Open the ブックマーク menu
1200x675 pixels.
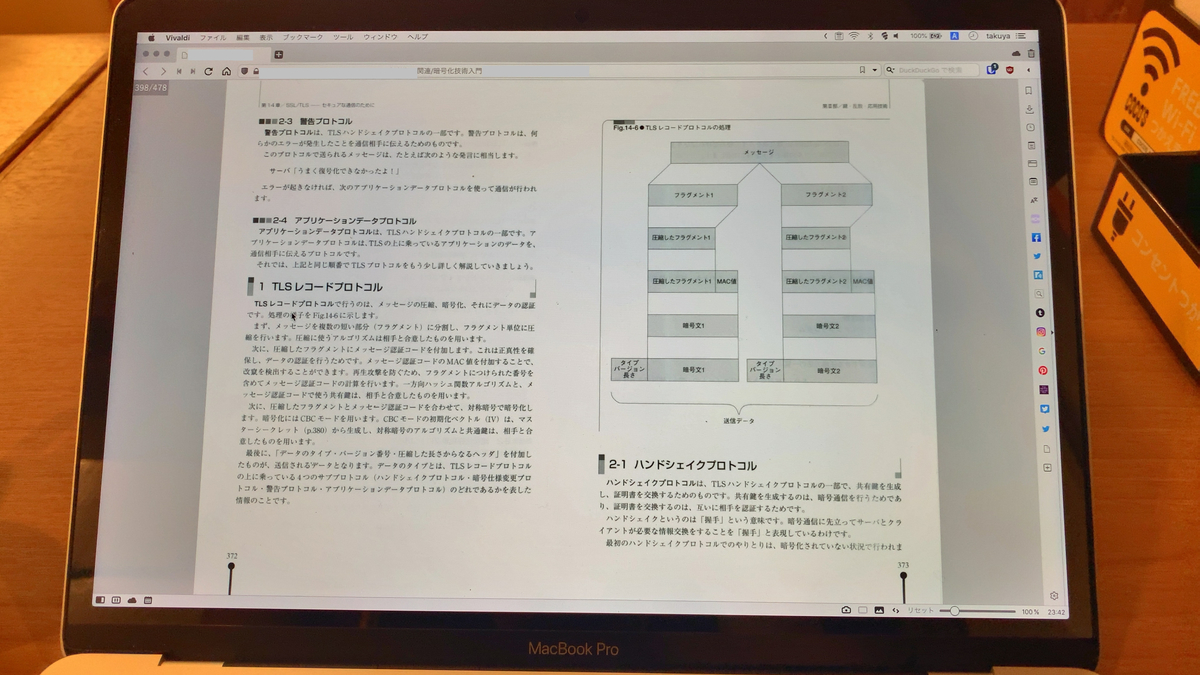tap(303, 37)
